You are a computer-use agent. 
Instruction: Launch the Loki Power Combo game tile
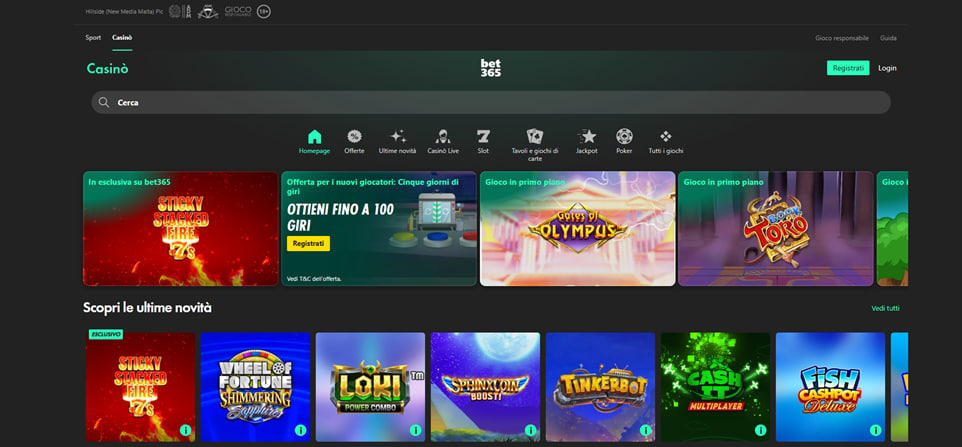point(371,387)
